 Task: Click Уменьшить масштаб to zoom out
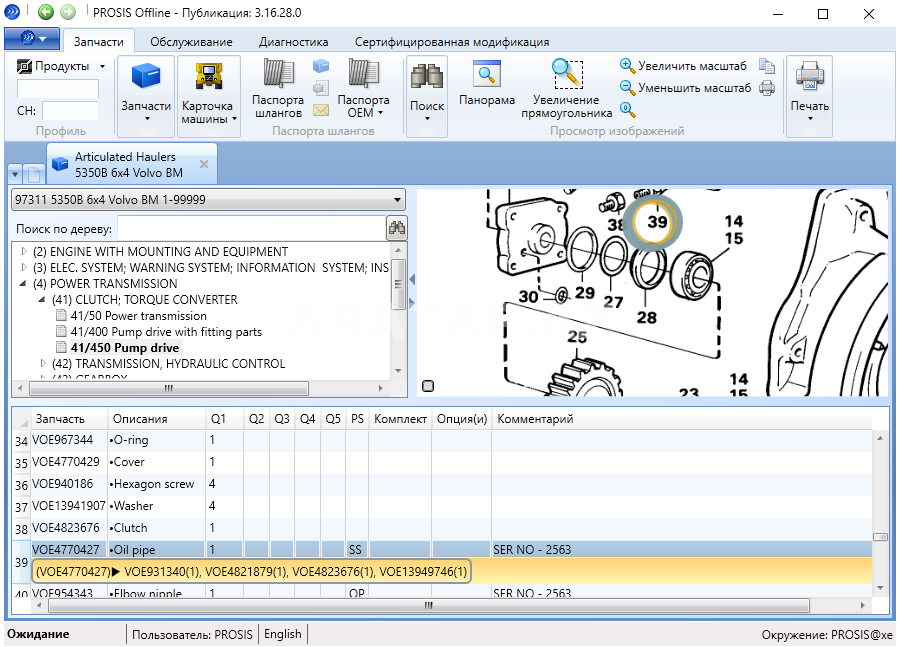click(x=685, y=88)
